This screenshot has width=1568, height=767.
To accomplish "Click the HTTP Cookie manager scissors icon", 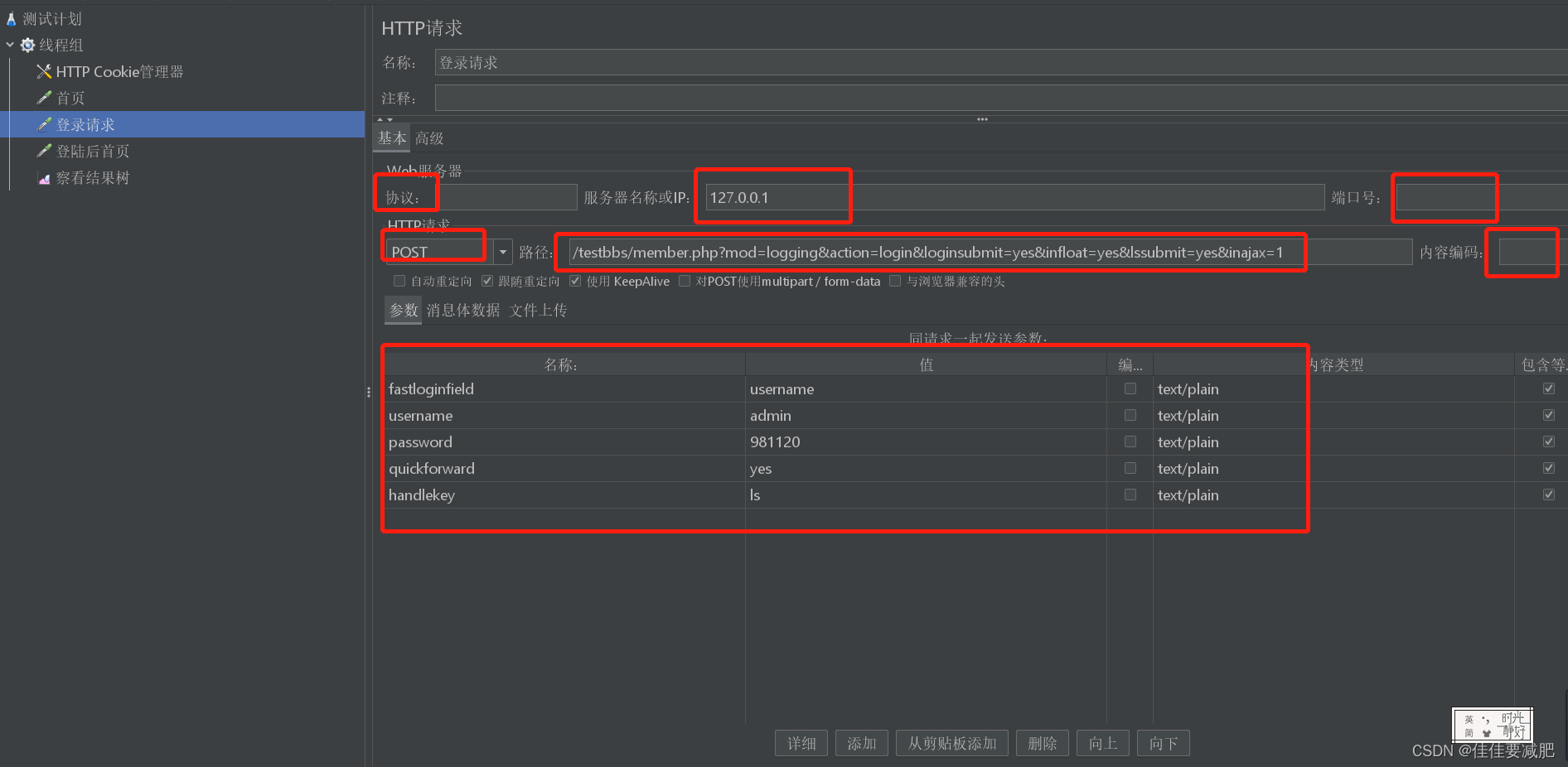I will tap(45, 71).
